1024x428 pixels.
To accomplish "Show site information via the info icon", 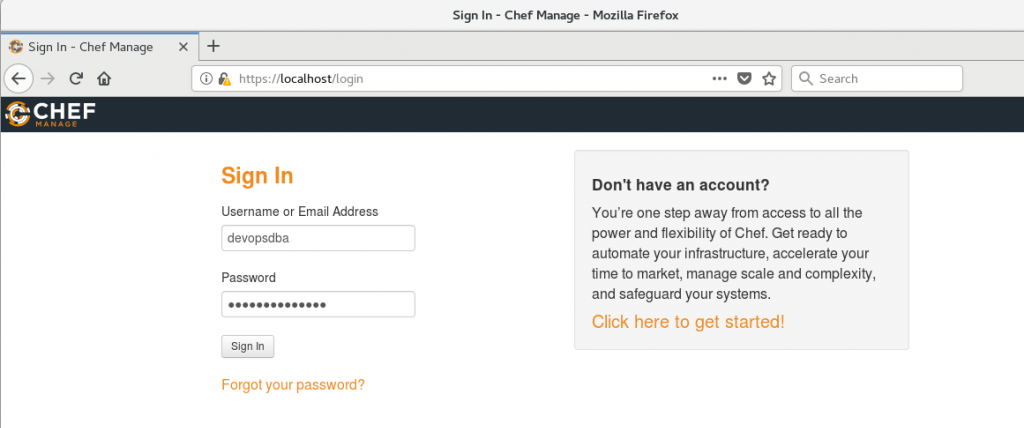I will click(206, 79).
